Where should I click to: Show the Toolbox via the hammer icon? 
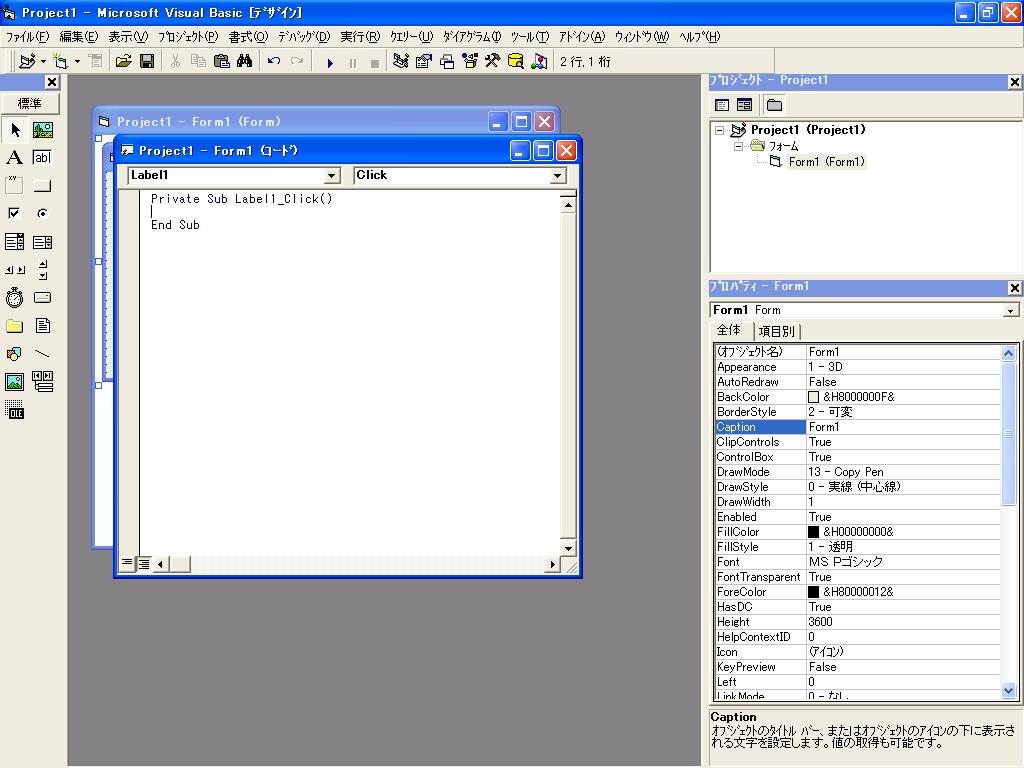pos(492,61)
